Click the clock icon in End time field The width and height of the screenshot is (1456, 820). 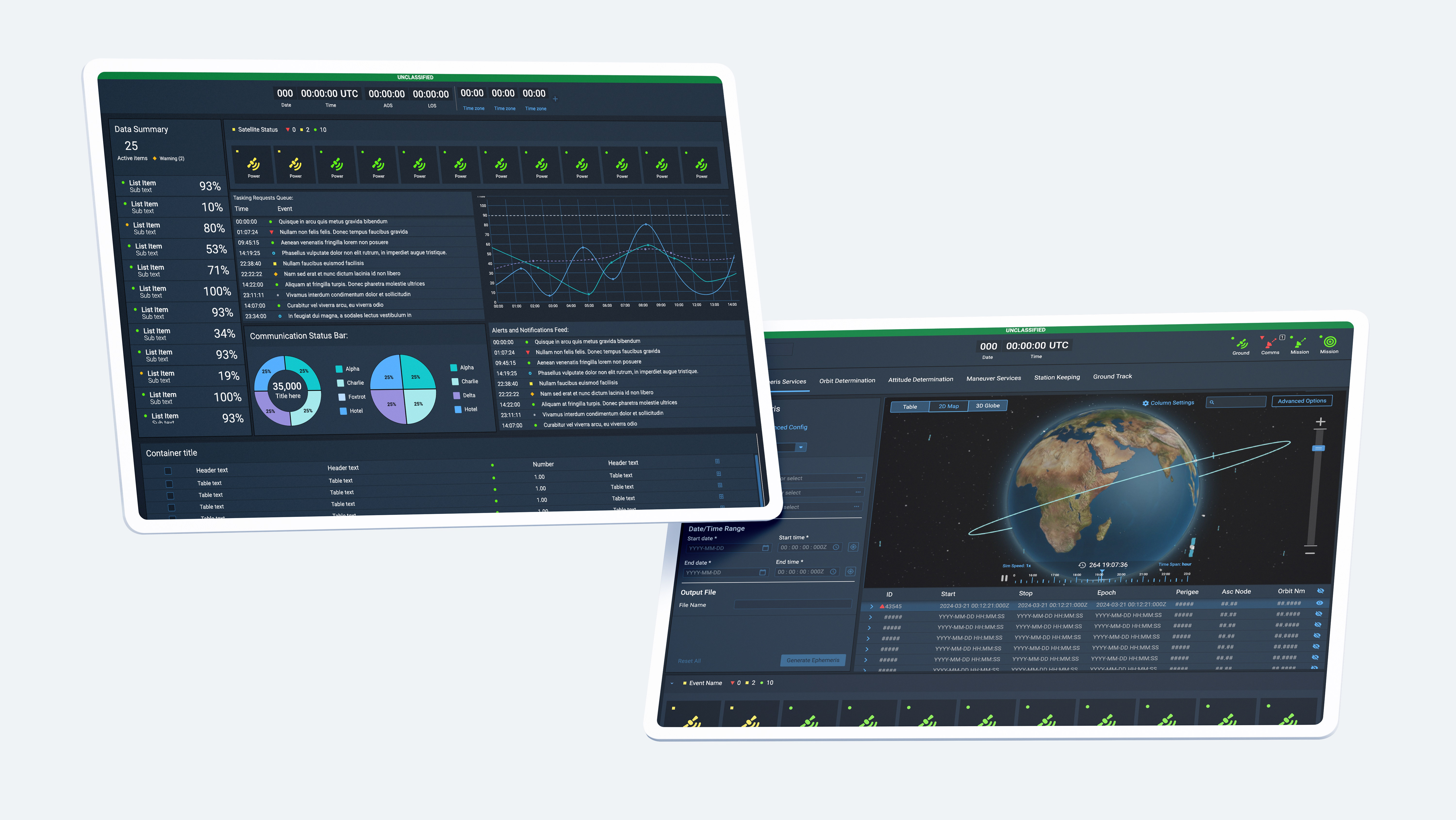pos(833,571)
